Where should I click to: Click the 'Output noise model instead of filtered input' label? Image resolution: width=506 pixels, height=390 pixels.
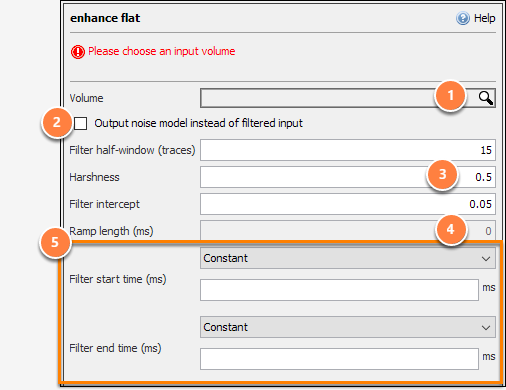198,123
